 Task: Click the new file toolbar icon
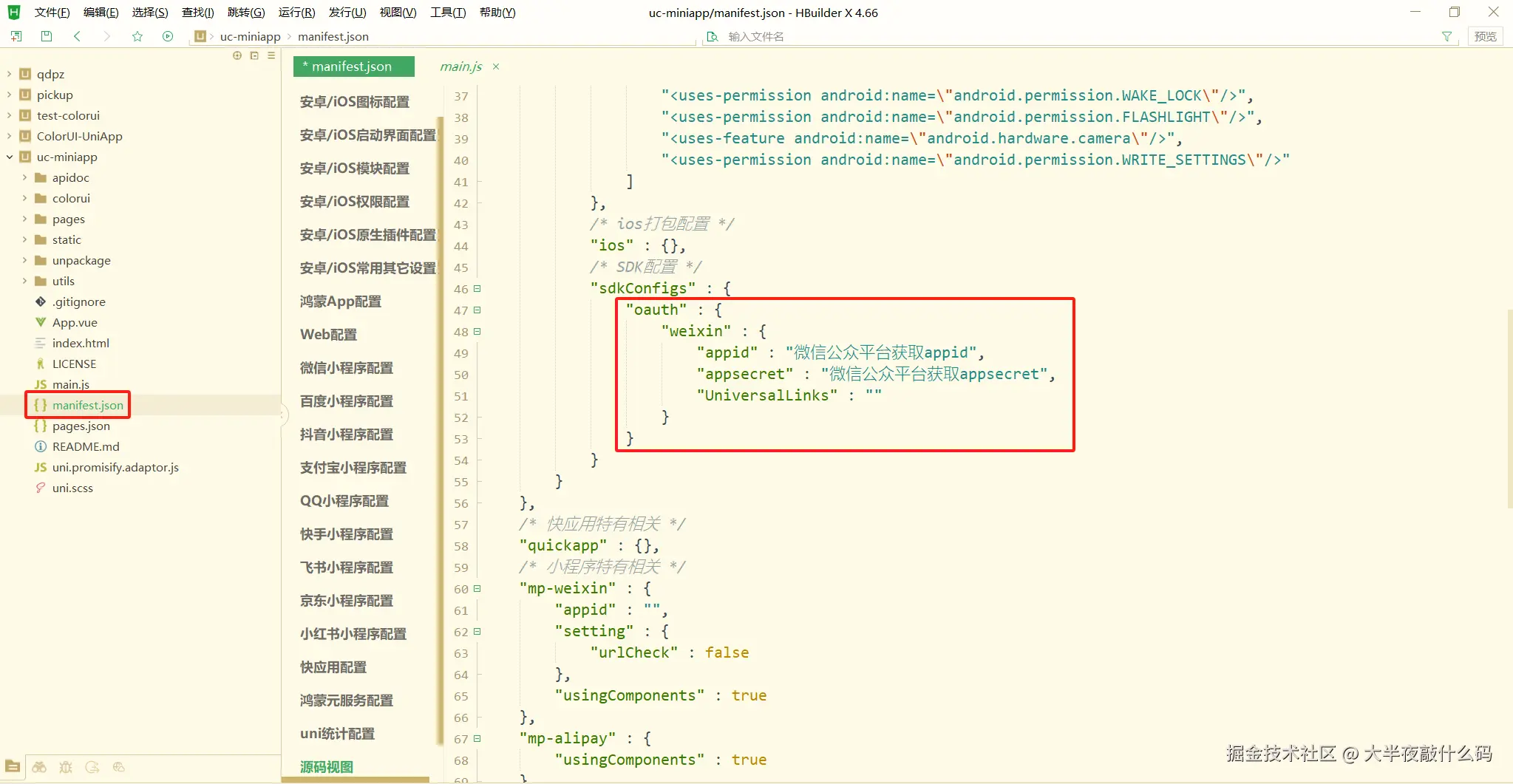16,36
